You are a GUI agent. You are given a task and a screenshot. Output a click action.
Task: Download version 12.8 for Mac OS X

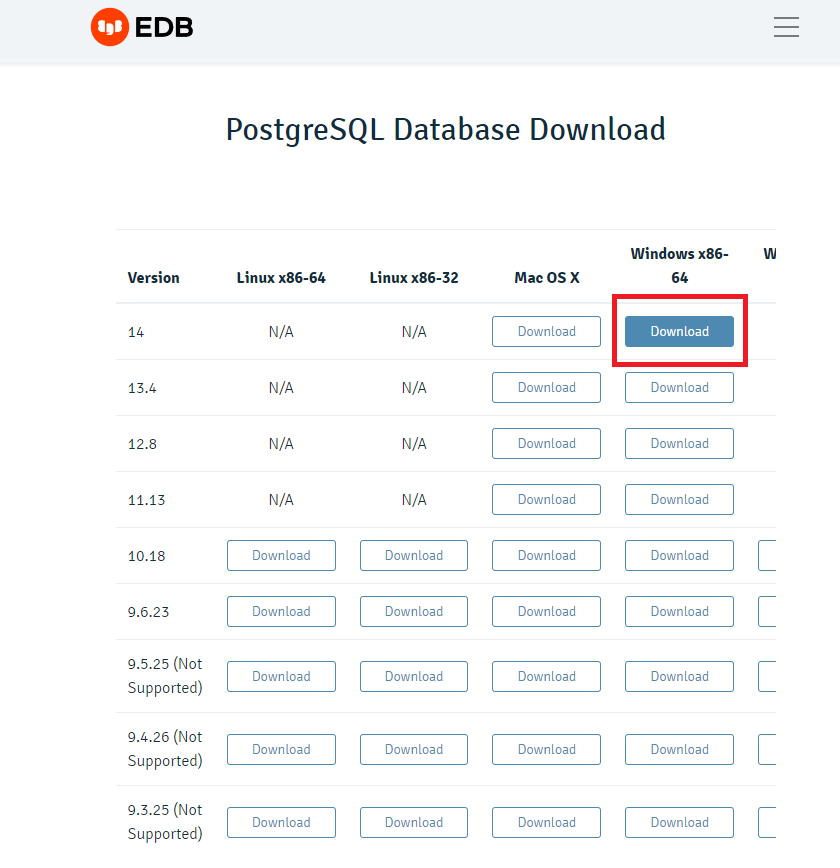(x=547, y=443)
